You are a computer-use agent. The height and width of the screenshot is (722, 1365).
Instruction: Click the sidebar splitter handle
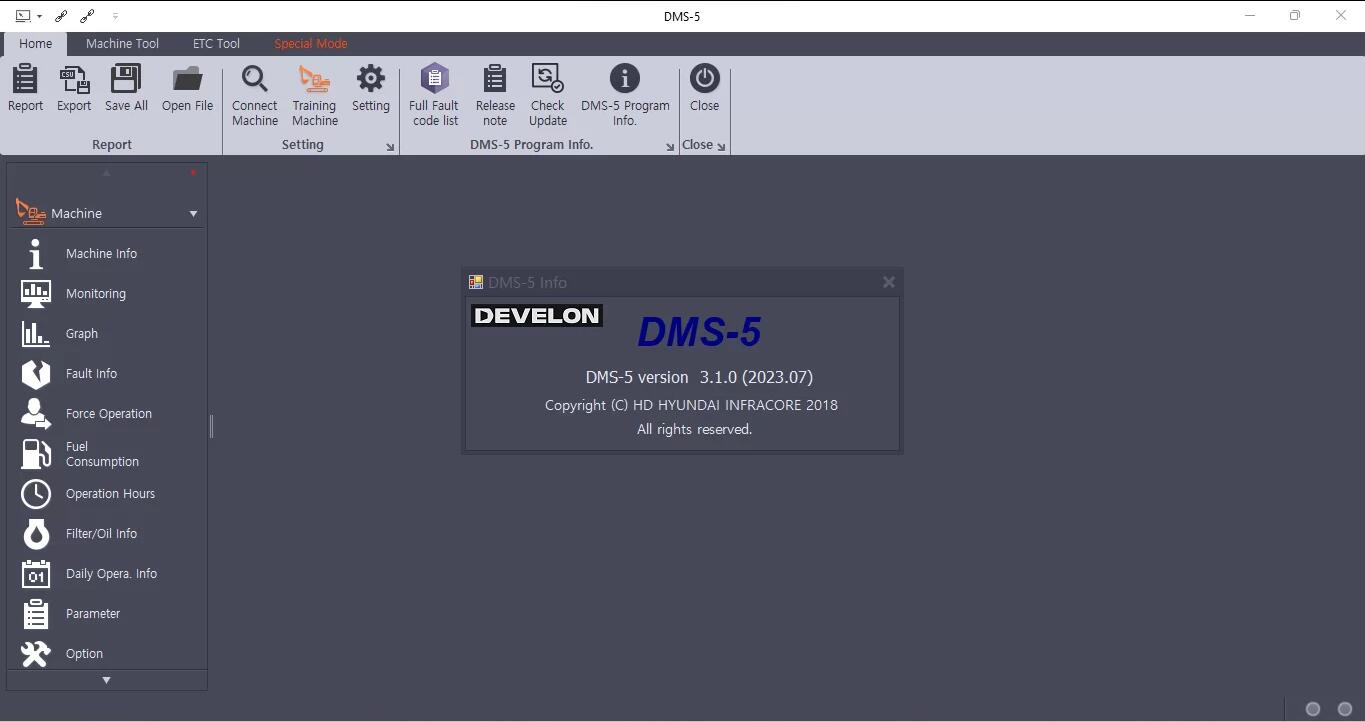[211, 427]
